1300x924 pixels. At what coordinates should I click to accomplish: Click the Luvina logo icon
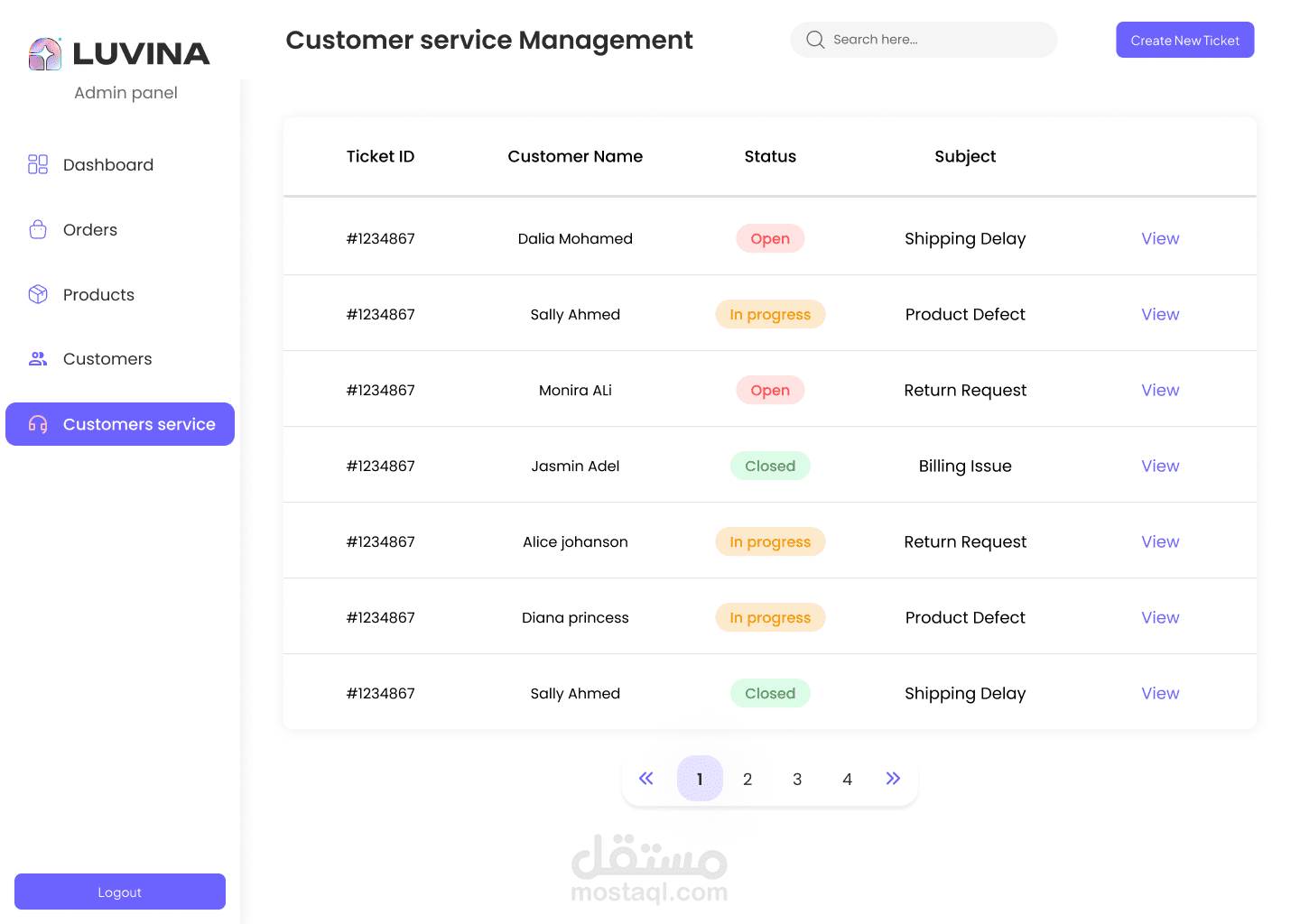(45, 54)
